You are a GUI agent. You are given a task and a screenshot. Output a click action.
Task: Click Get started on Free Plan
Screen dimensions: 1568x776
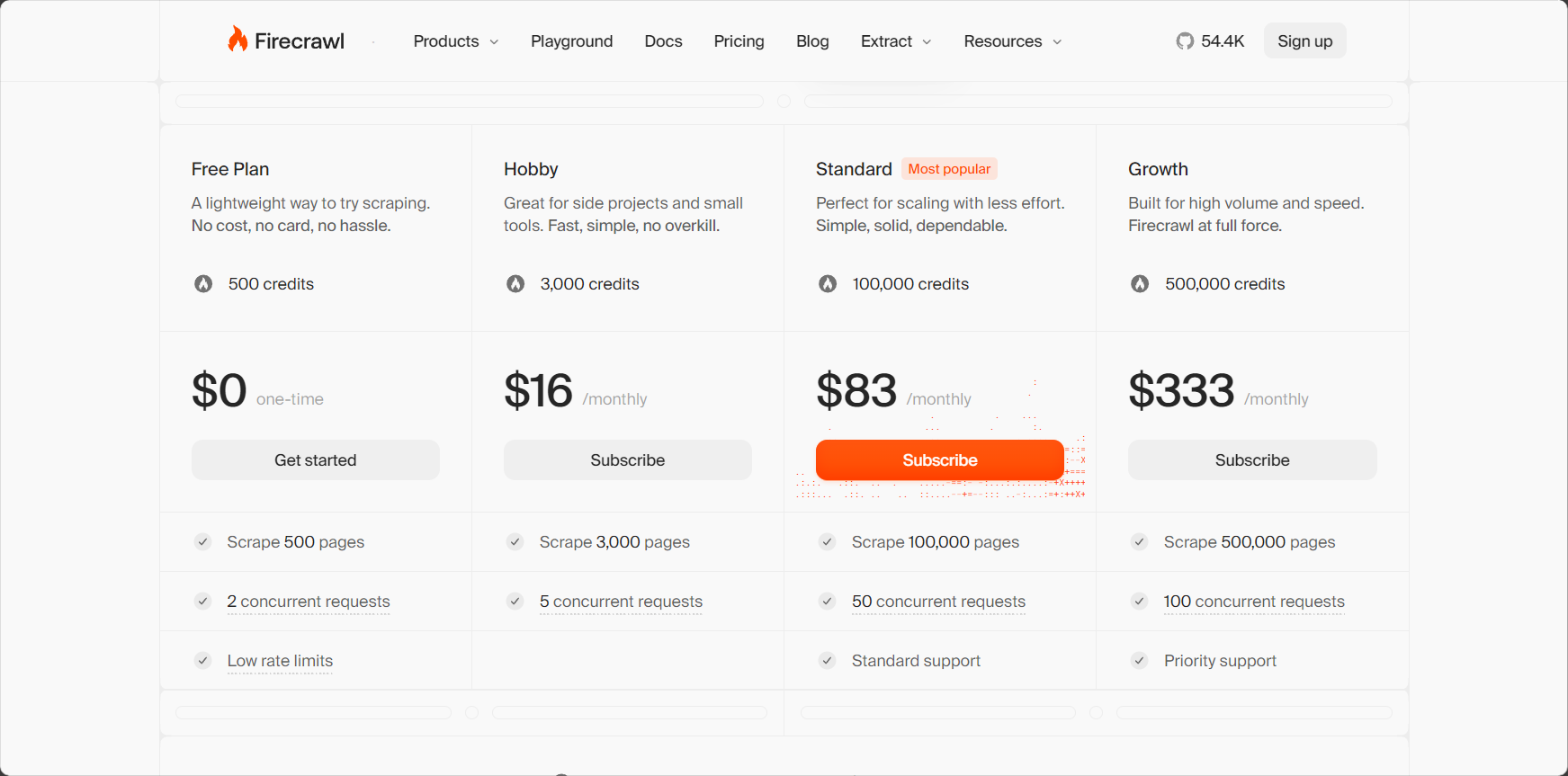click(316, 460)
